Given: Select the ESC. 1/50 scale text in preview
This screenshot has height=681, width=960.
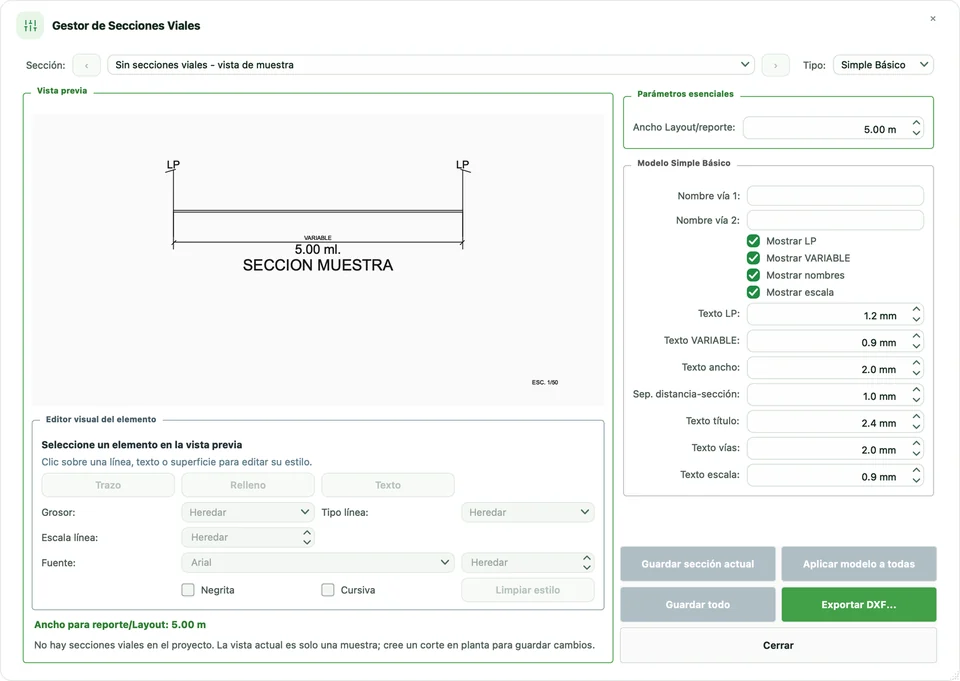Looking at the screenshot, I should click(x=545, y=382).
